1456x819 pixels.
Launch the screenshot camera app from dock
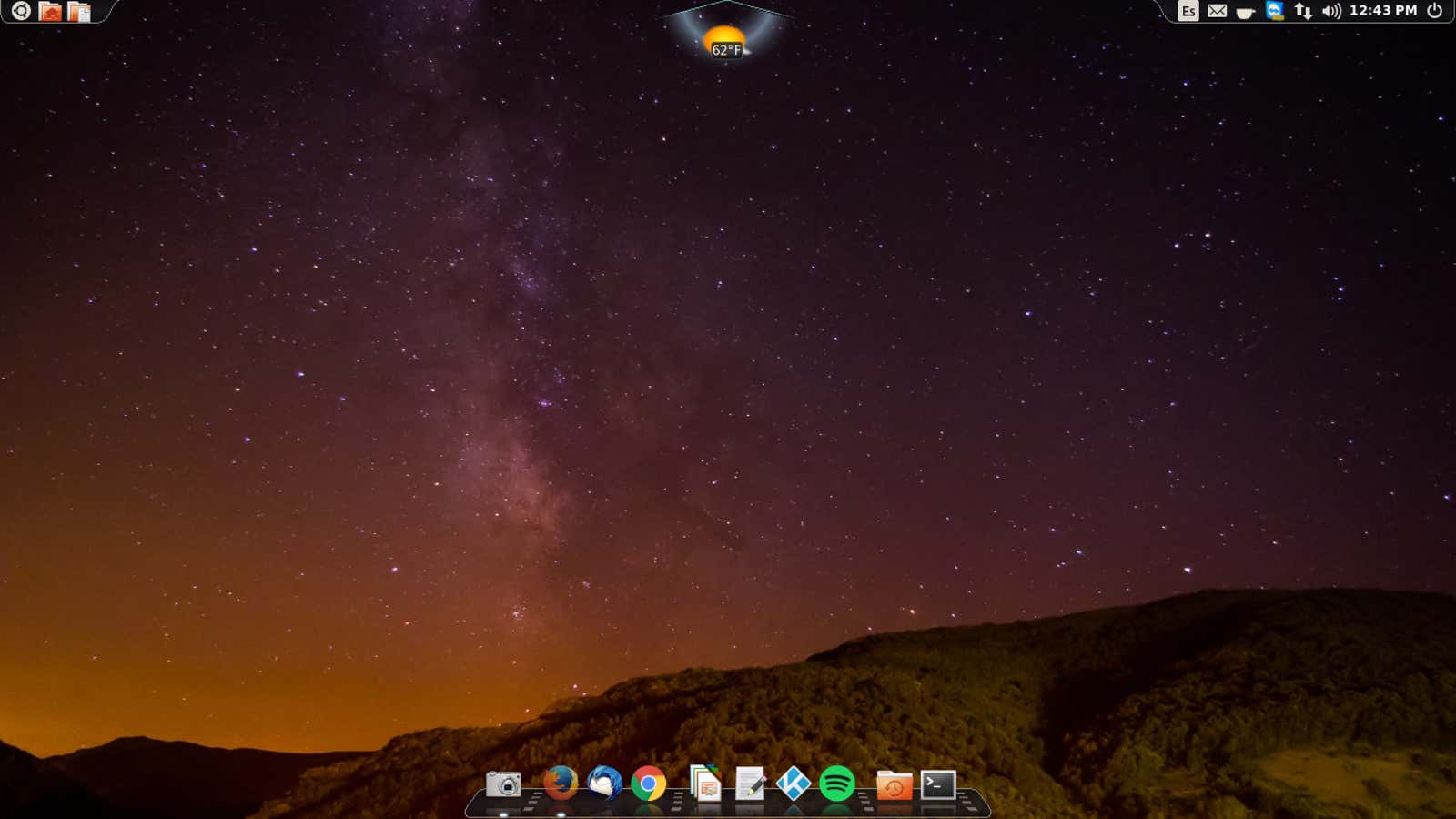[503, 784]
